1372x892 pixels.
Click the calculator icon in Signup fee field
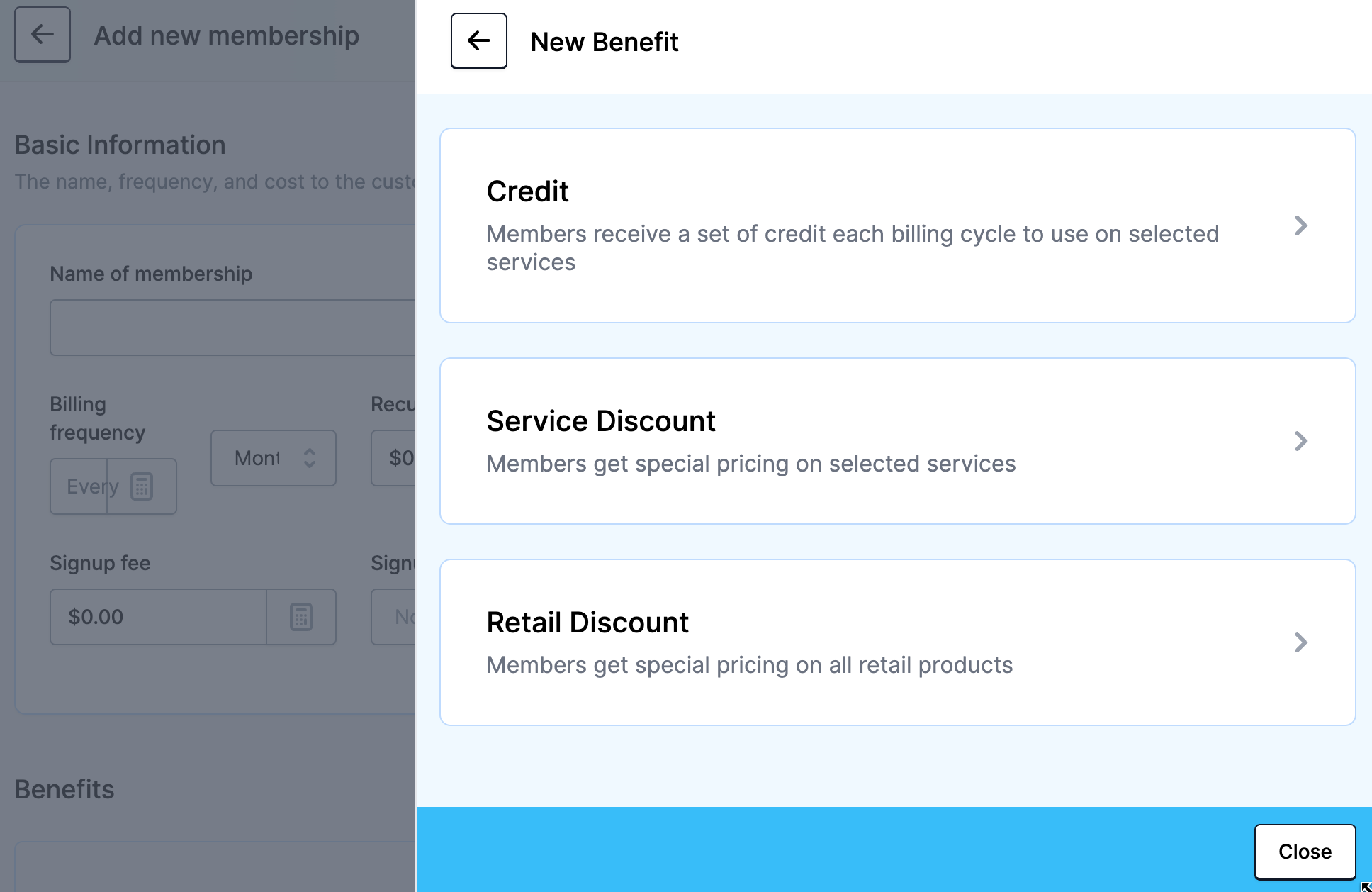[301, 617]
